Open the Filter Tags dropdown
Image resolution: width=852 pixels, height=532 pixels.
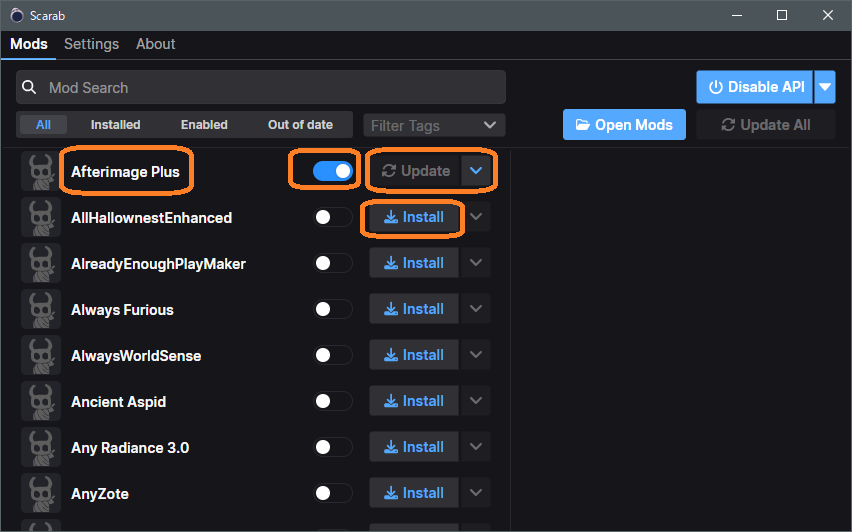pyautogui.click(x=434, y=126)
